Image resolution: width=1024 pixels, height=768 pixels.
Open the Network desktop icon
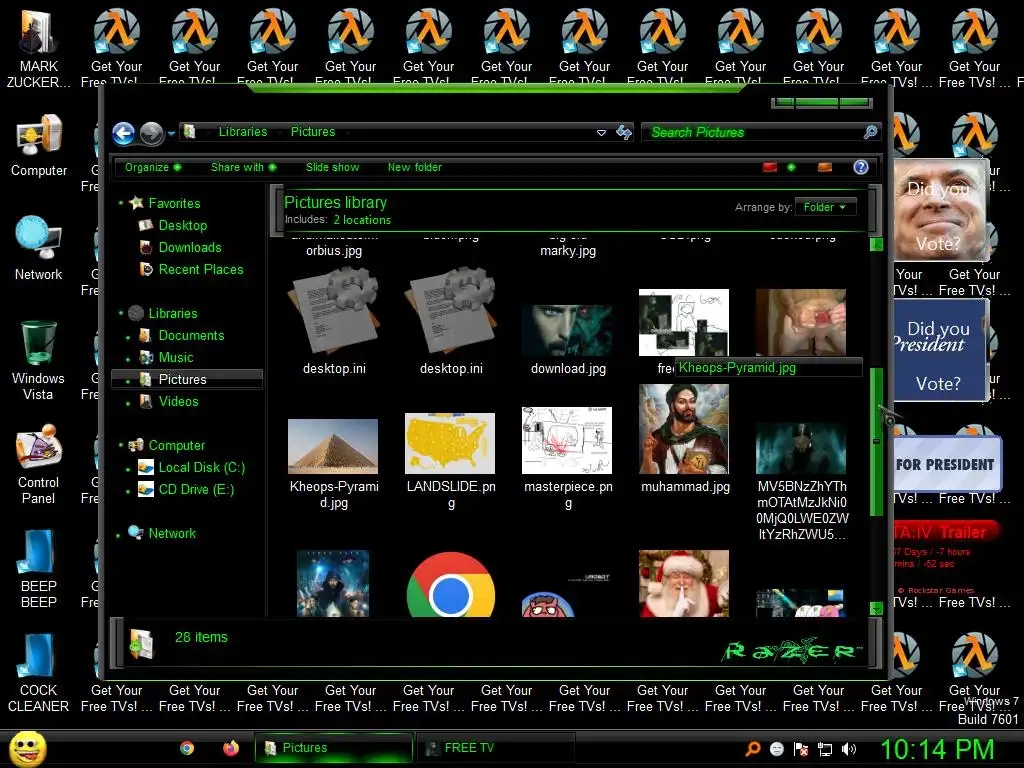coord(39,248)
